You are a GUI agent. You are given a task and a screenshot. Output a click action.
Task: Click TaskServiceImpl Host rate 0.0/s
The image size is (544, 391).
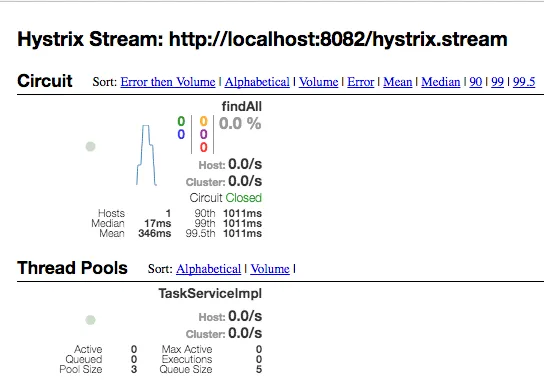245,316
